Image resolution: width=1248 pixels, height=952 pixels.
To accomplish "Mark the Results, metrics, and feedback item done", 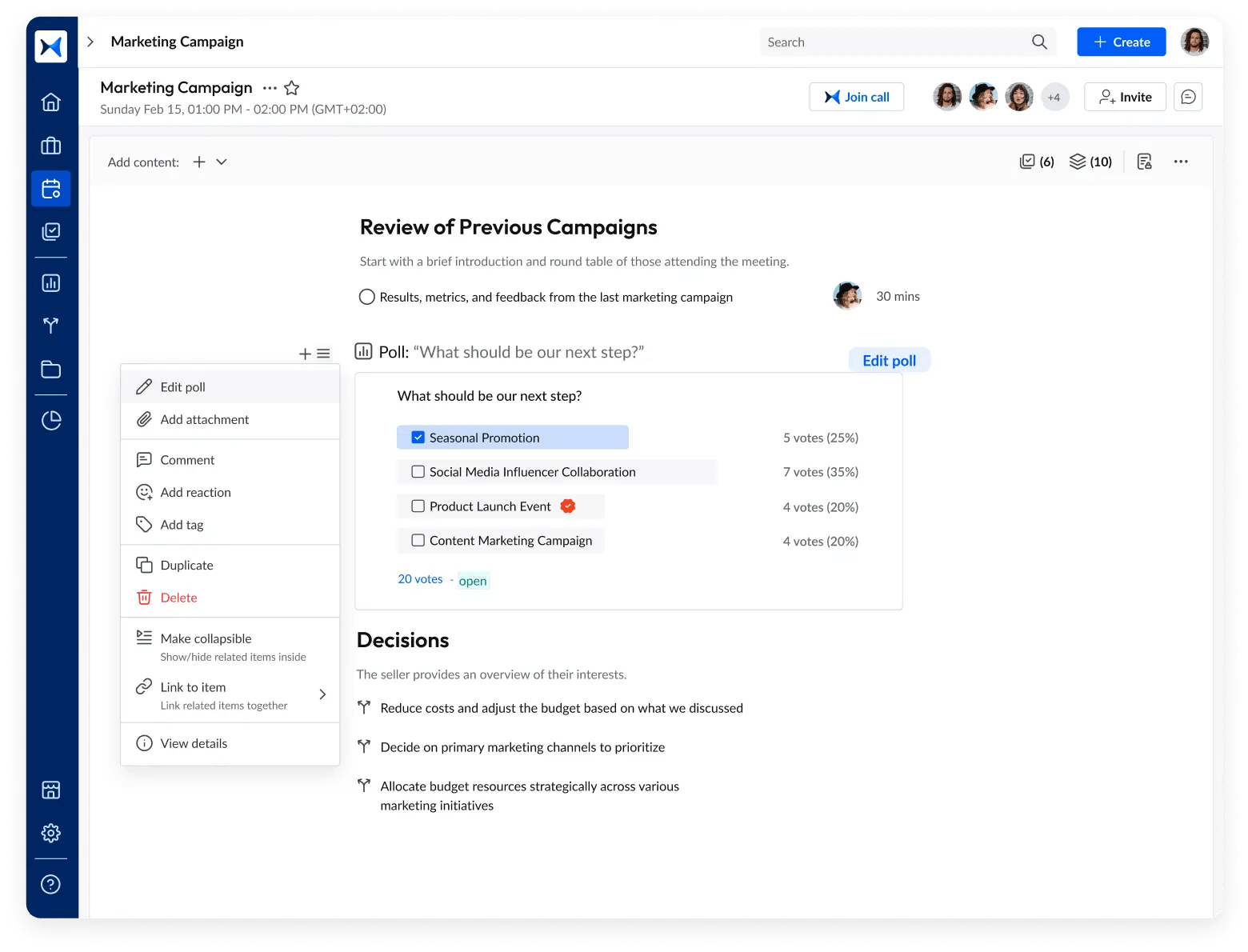I will (x=367, y=297).
